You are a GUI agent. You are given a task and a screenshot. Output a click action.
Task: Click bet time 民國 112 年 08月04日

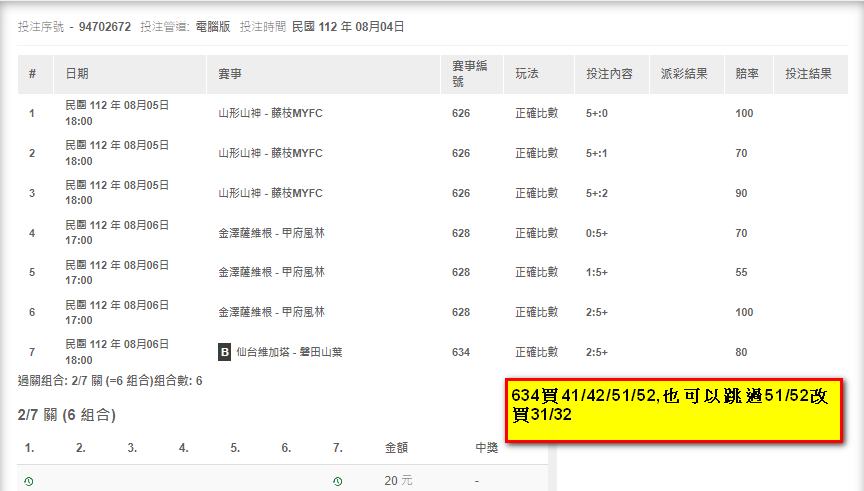[348, 27]
